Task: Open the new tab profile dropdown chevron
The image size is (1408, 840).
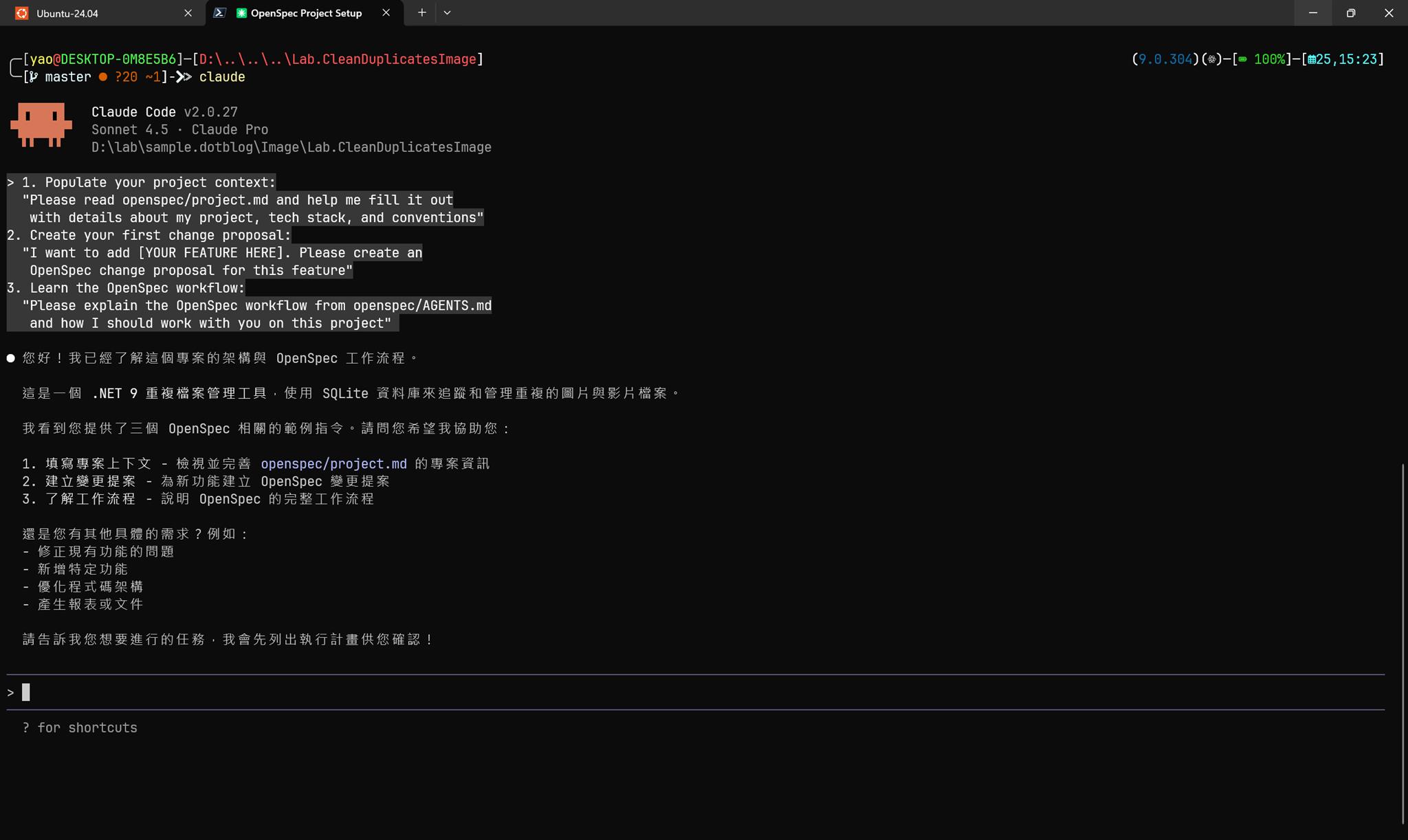Action: (x=447, y=12)
